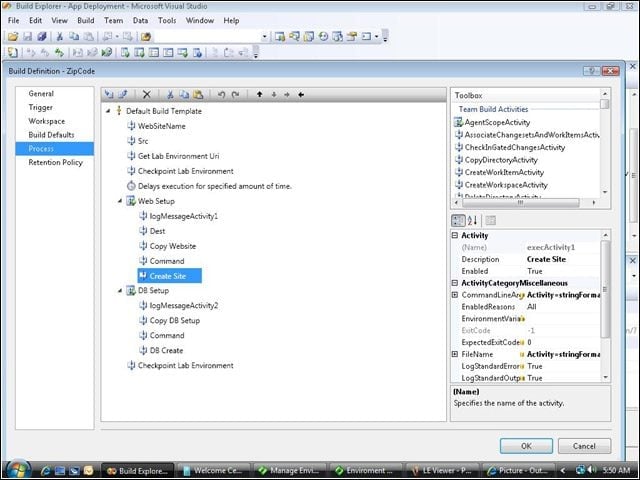Collapse the Default Build Template node

pos(108,111)
